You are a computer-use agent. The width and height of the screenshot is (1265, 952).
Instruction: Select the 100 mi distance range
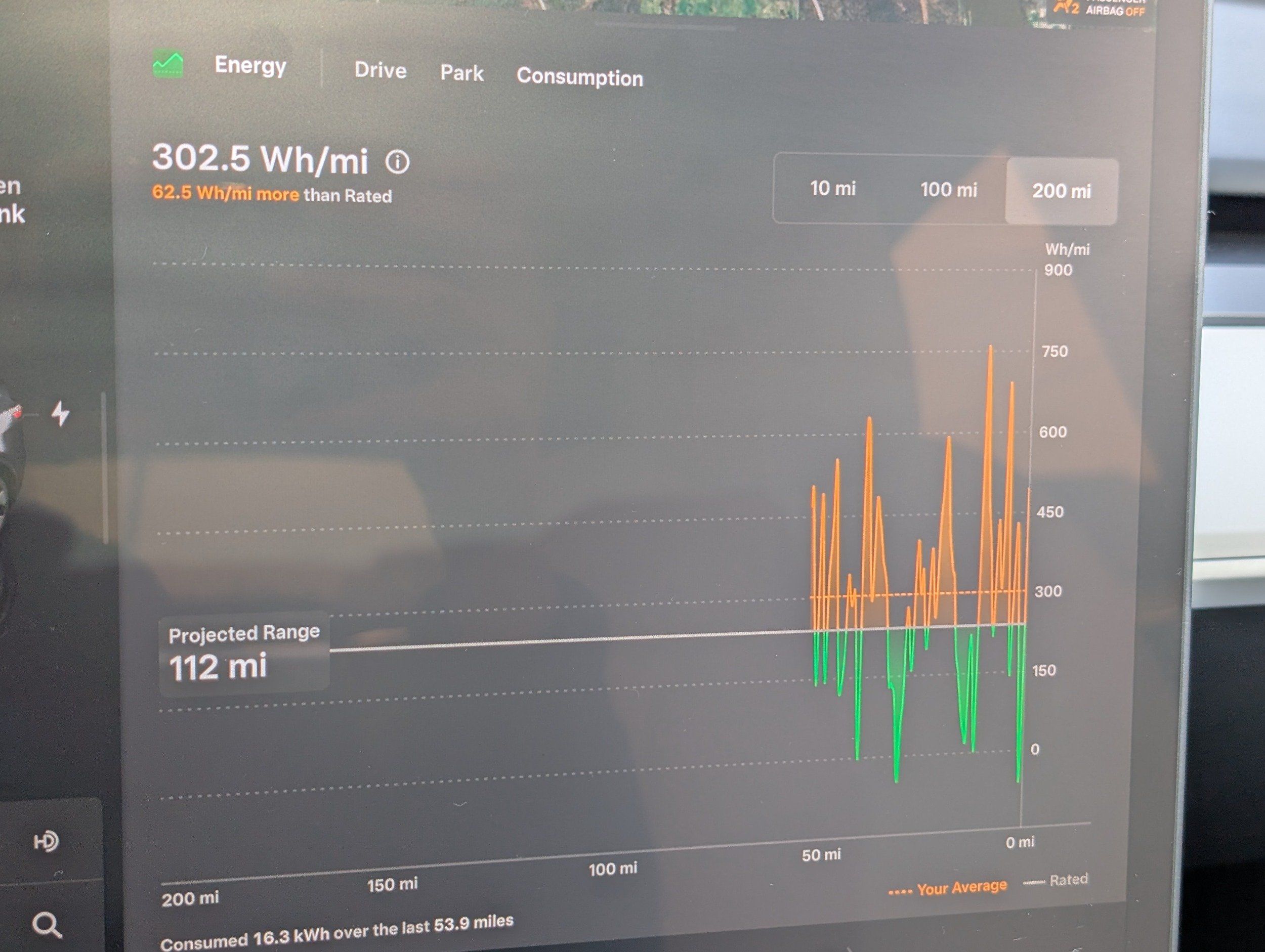948,190
